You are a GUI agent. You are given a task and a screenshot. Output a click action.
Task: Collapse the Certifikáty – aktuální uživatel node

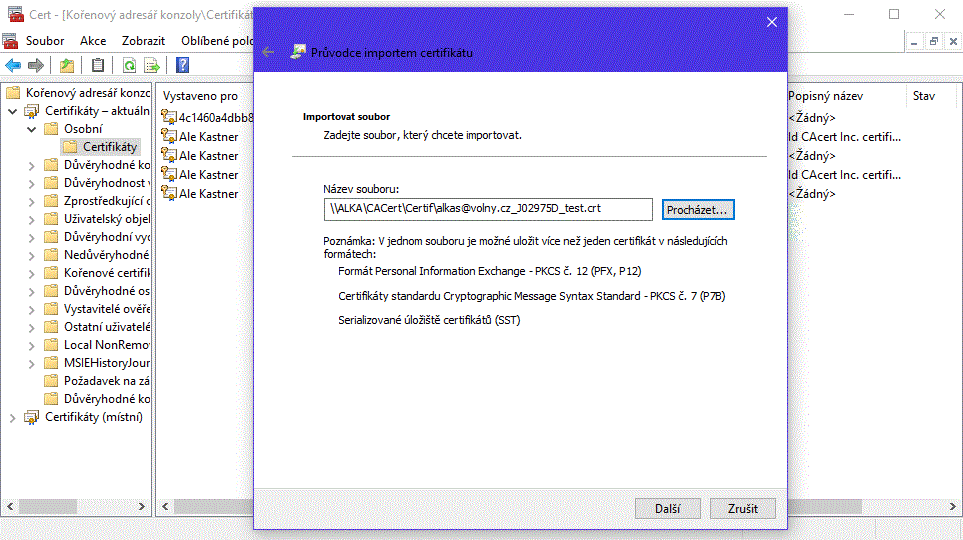coord(13,111)
